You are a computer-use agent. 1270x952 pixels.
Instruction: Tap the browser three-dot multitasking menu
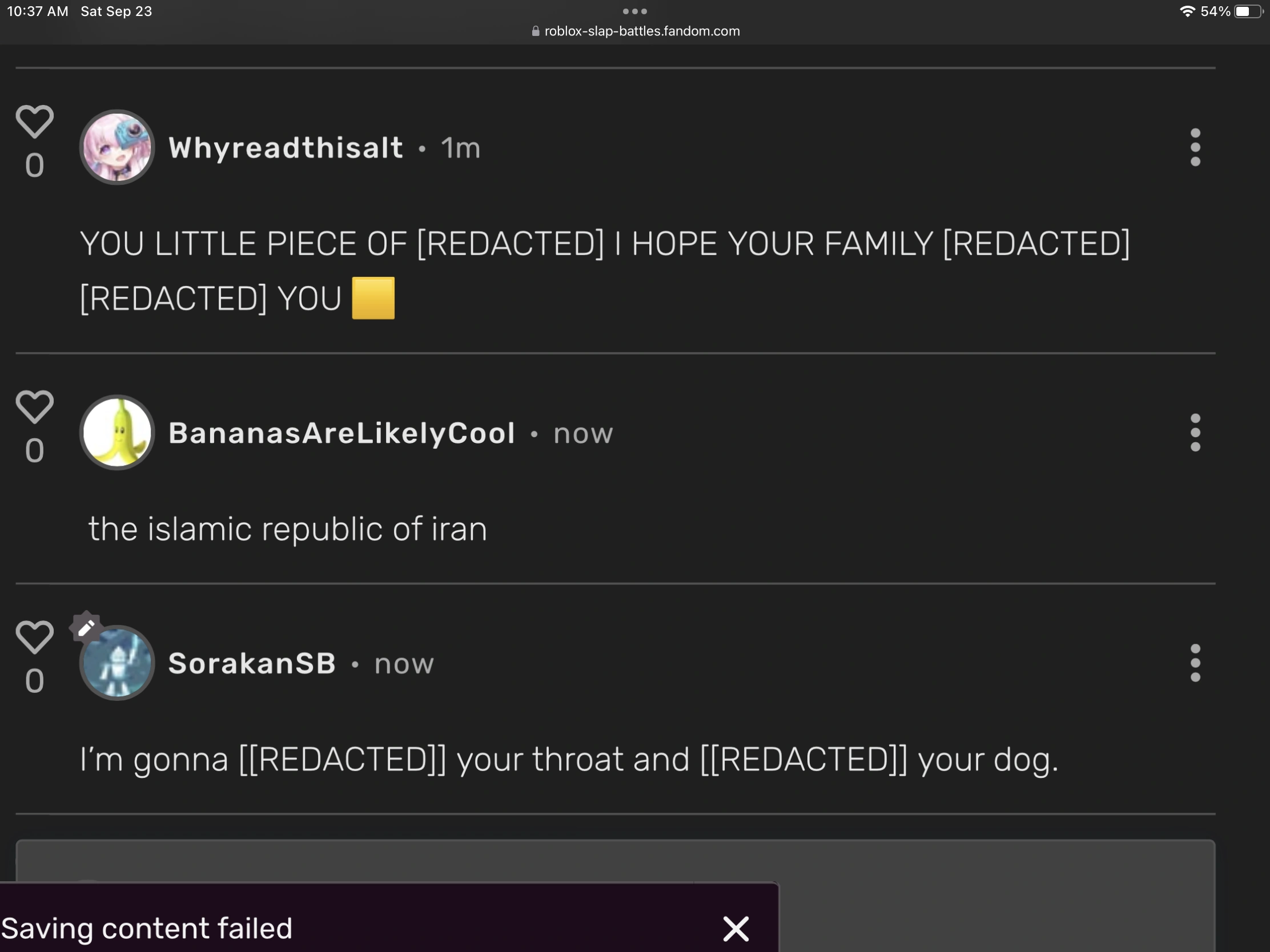(635, 11)
